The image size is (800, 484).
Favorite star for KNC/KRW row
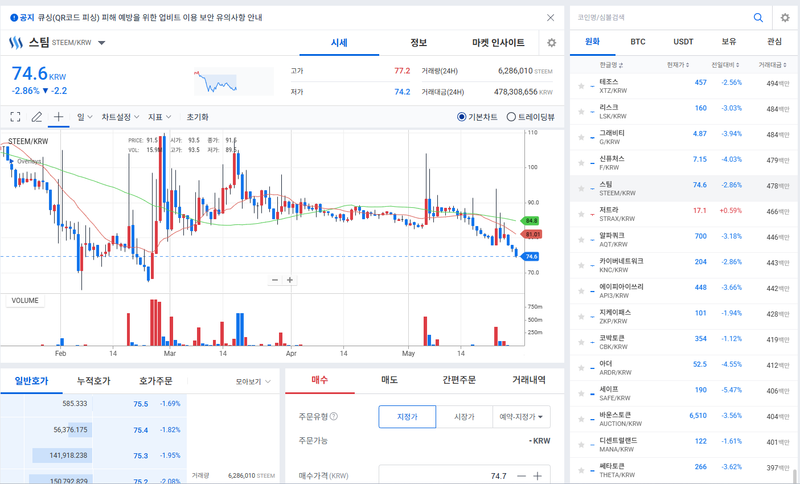(581, 265)
